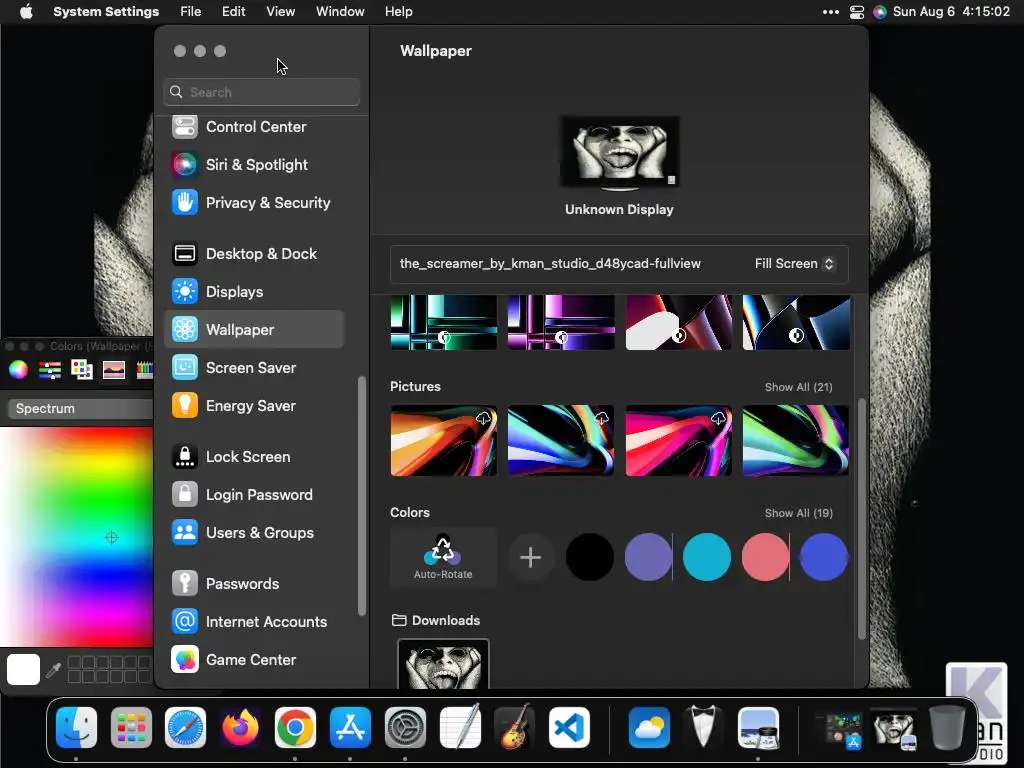Select the teal-green dynamic wallpaper thumbnail
Image resolution: width=1024 pixels, height=768 pixels.
click(x=443, y=322)
